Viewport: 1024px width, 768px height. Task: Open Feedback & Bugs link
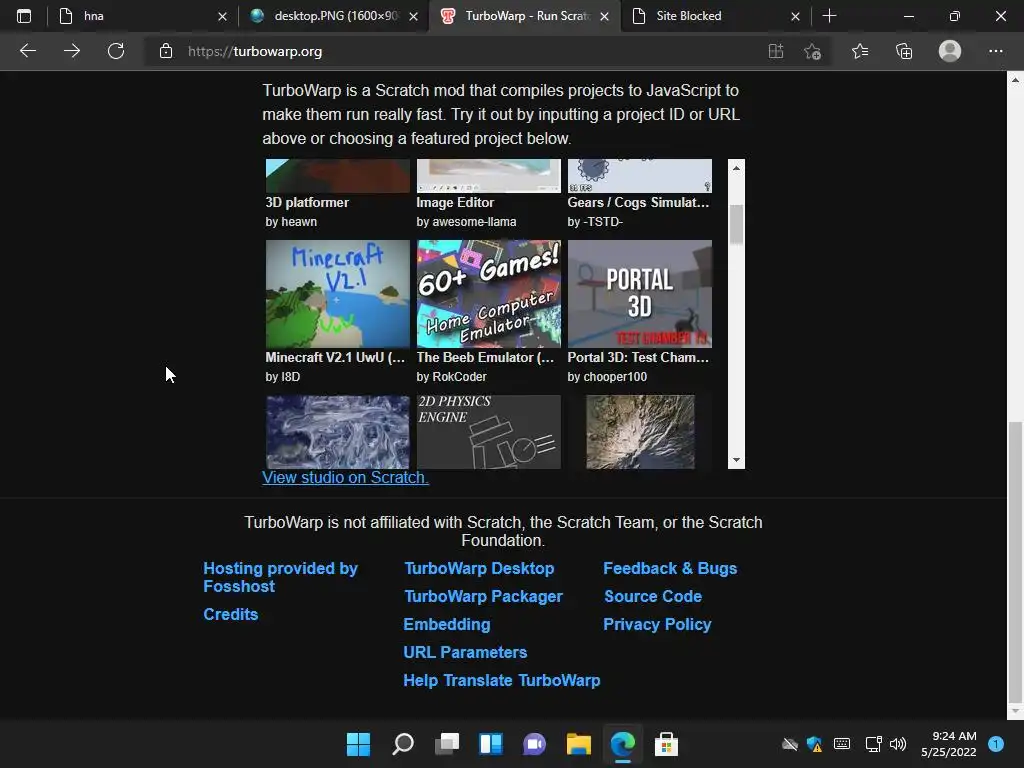tap(670, 568)
